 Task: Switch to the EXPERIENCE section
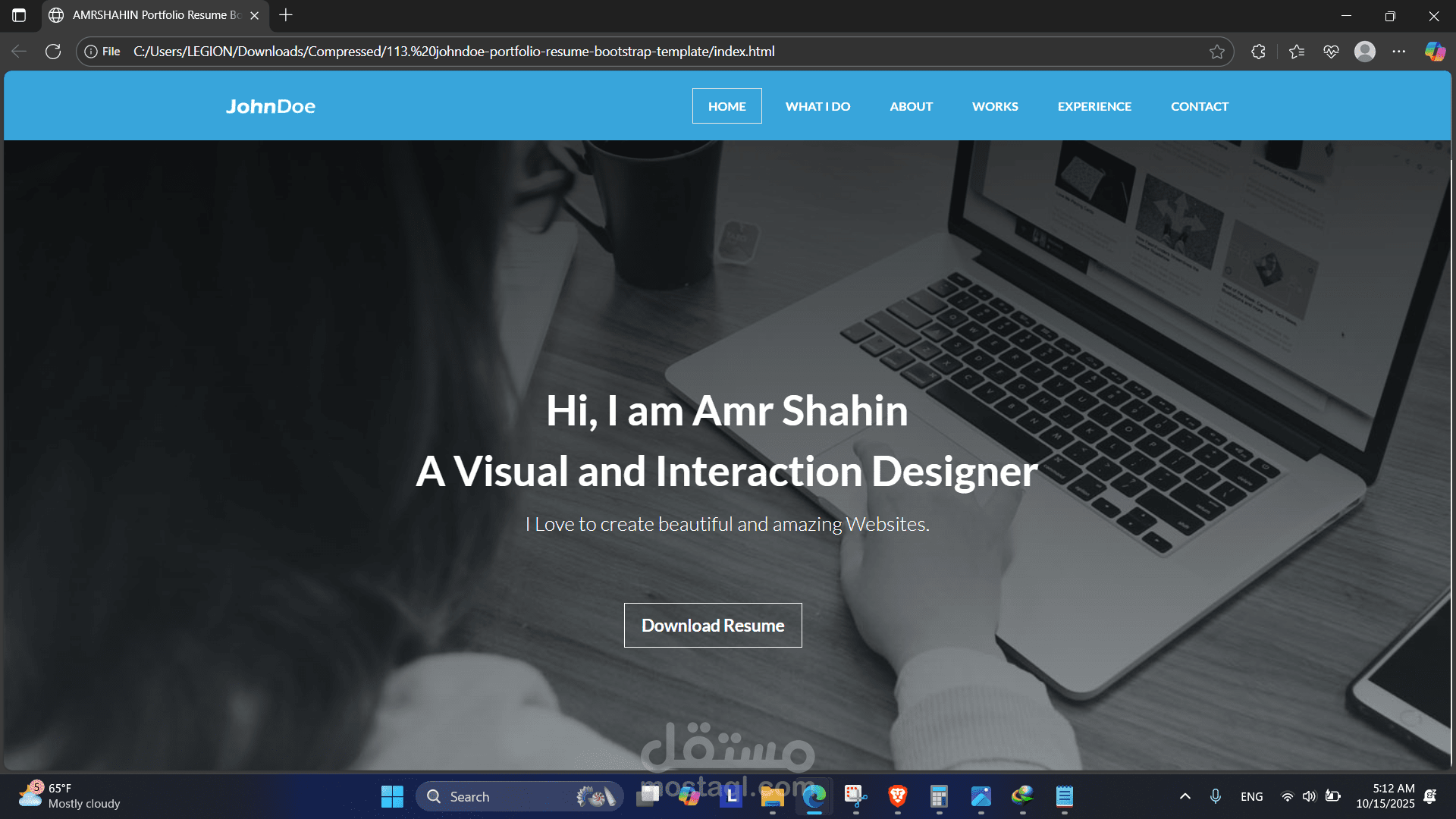1094,106
